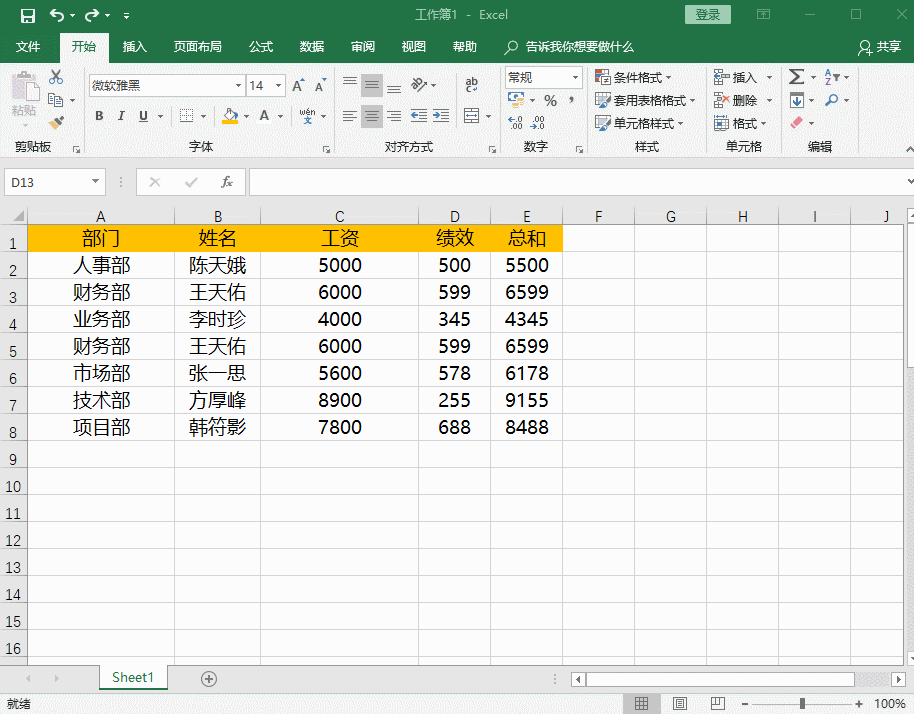
Task: Click the Find and Select magnifier icon
Action: point(832,99)
